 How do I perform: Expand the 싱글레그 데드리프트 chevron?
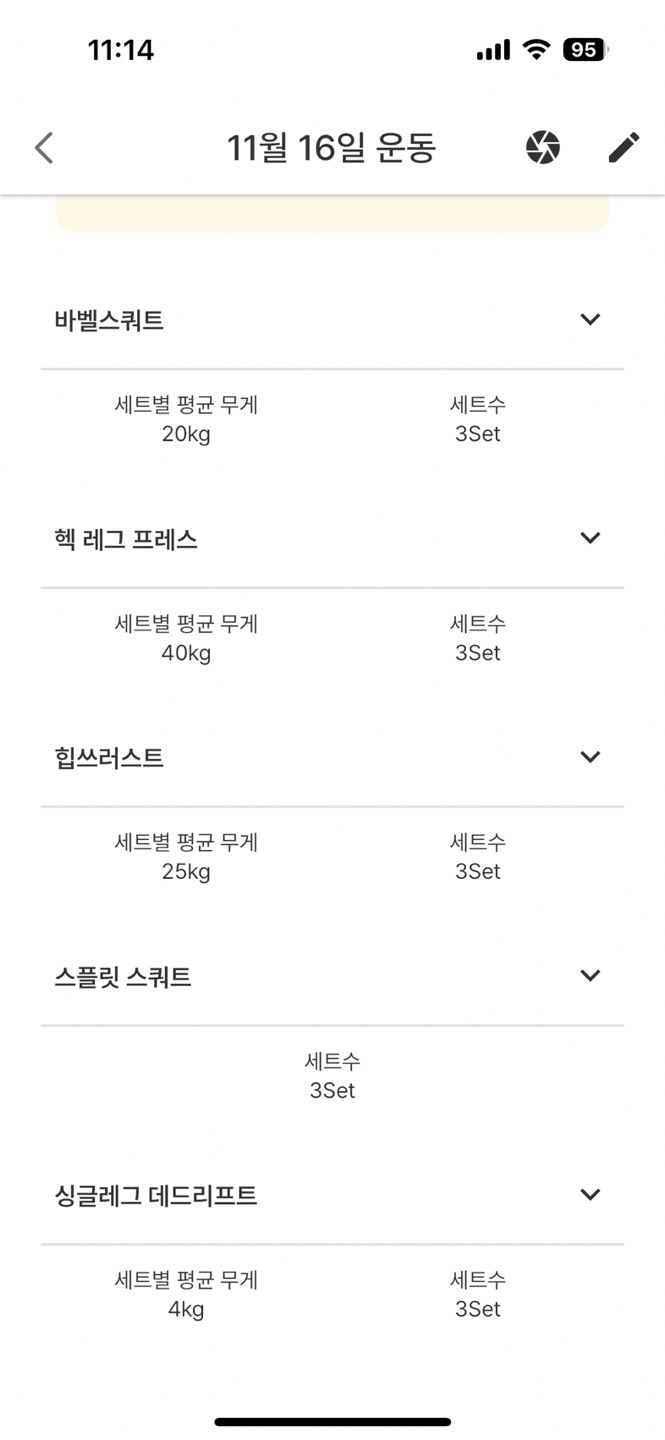pos(590,1194)
